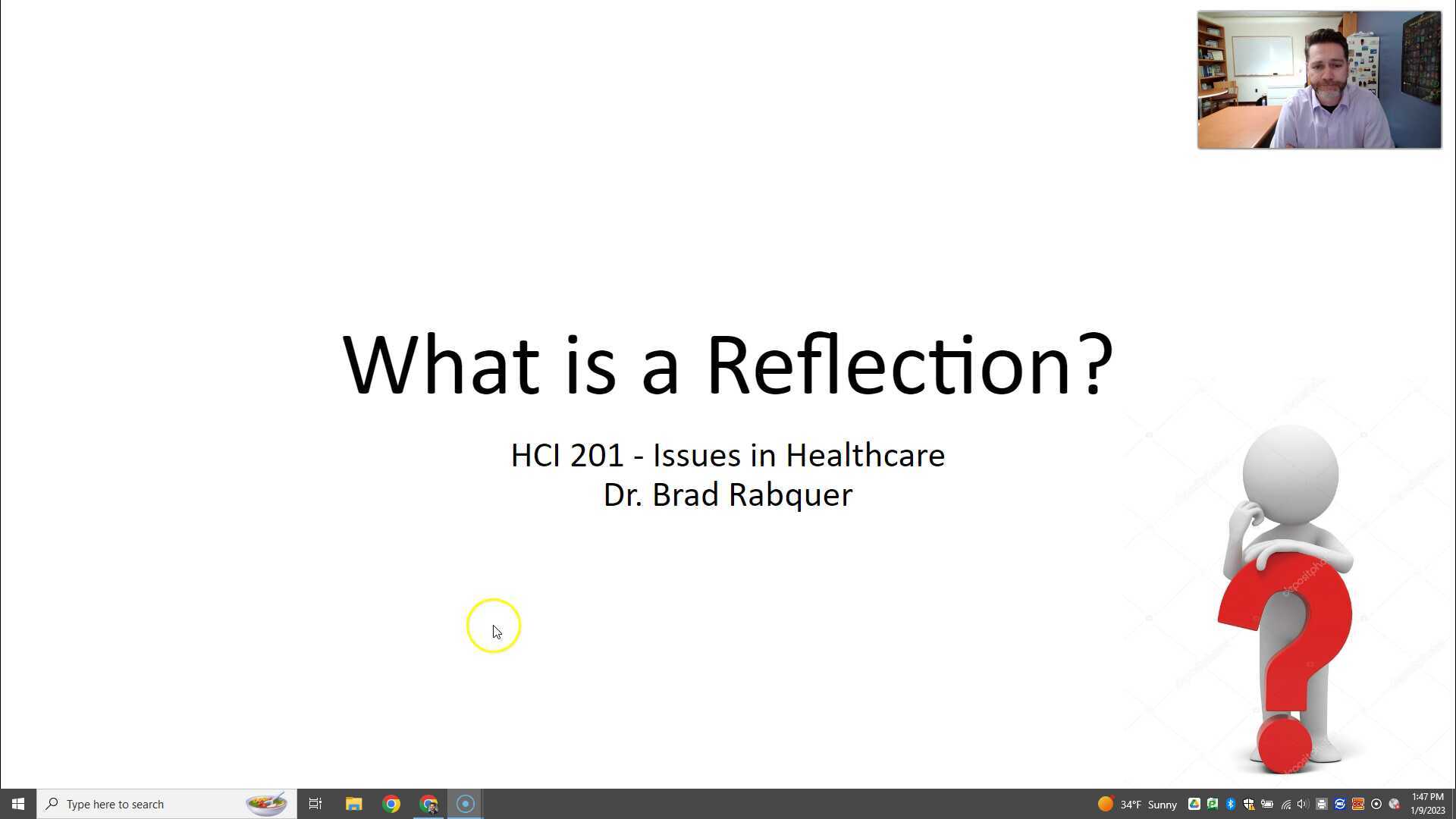Expand the 34°F Sunny weather panel
The height and width of the screenshot is (819, 1456).
1141,804
